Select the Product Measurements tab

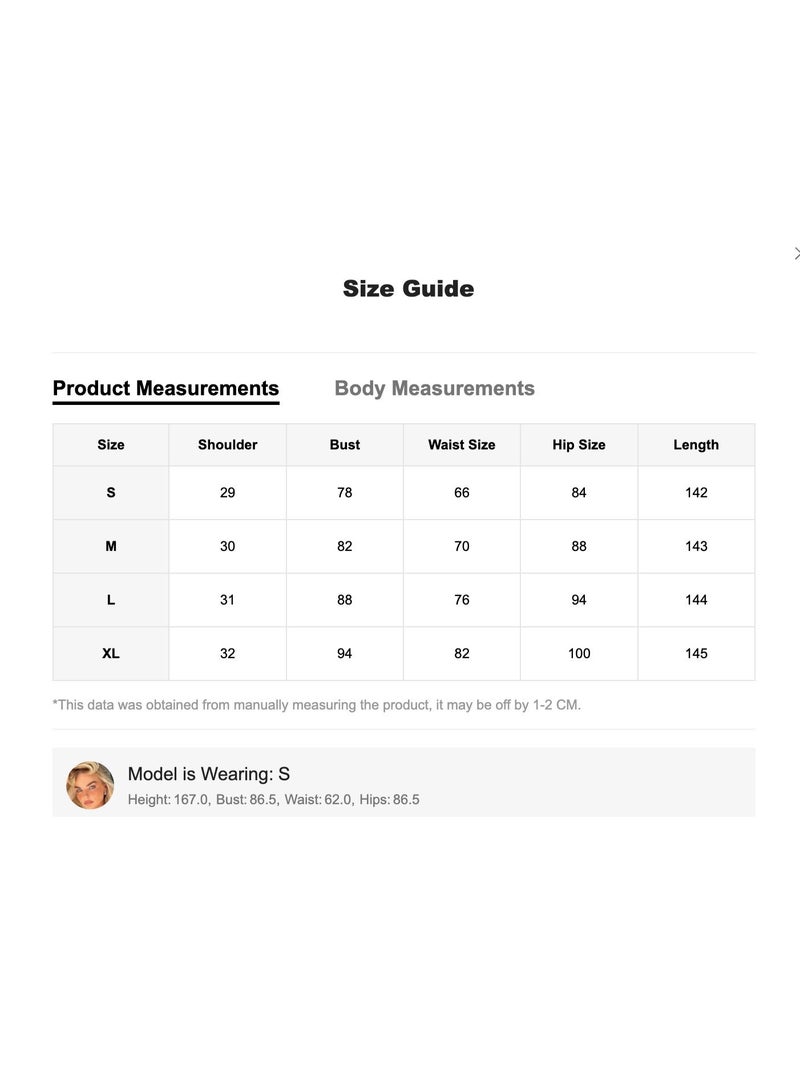[x=165, y=388]
